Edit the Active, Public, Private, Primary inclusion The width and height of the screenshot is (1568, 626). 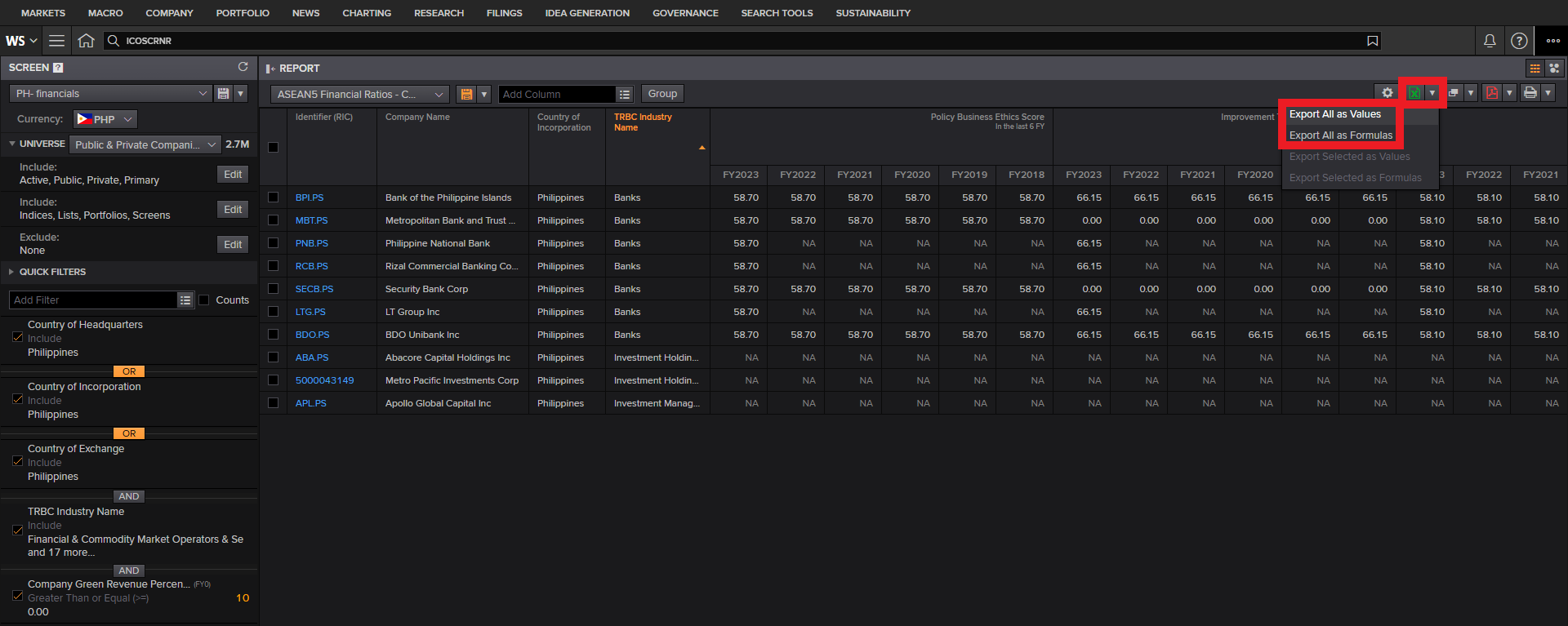233,175
